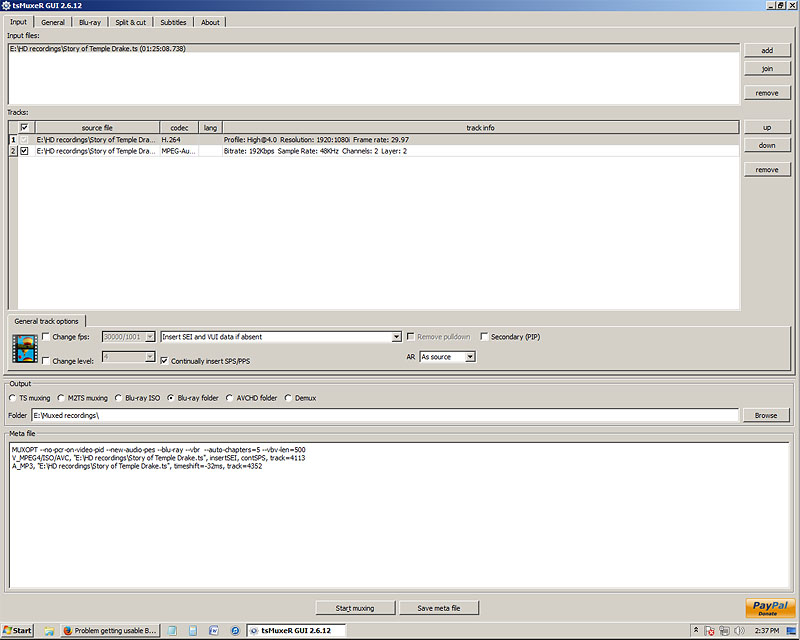800x640 pixels.
Task: Move track down with the down button
Action: click(767, 145)
